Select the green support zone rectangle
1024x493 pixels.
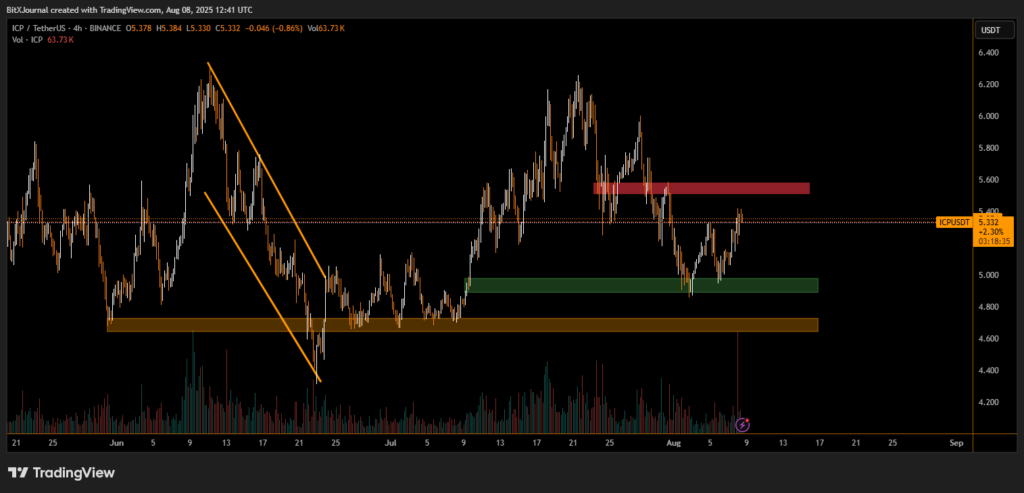pyautogui.click(x=642, y=285)
